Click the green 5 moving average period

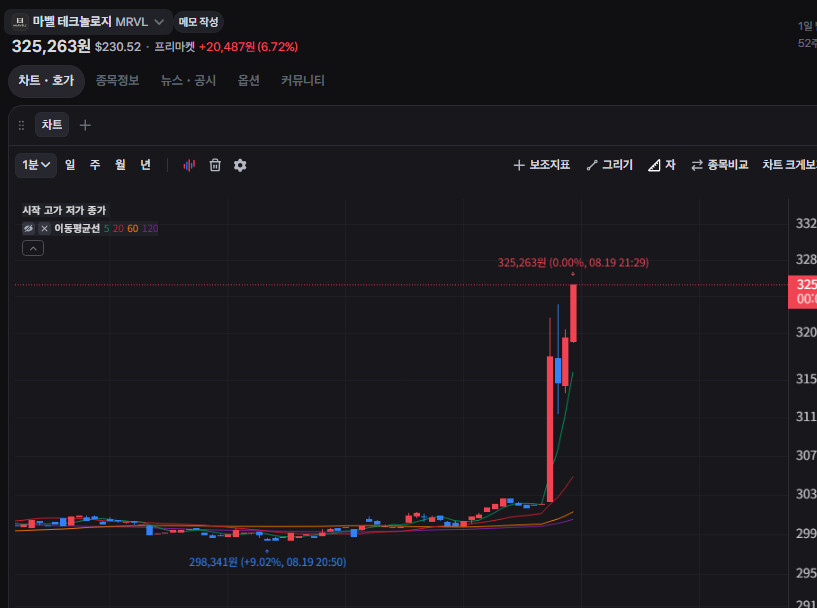click(107, 229)
